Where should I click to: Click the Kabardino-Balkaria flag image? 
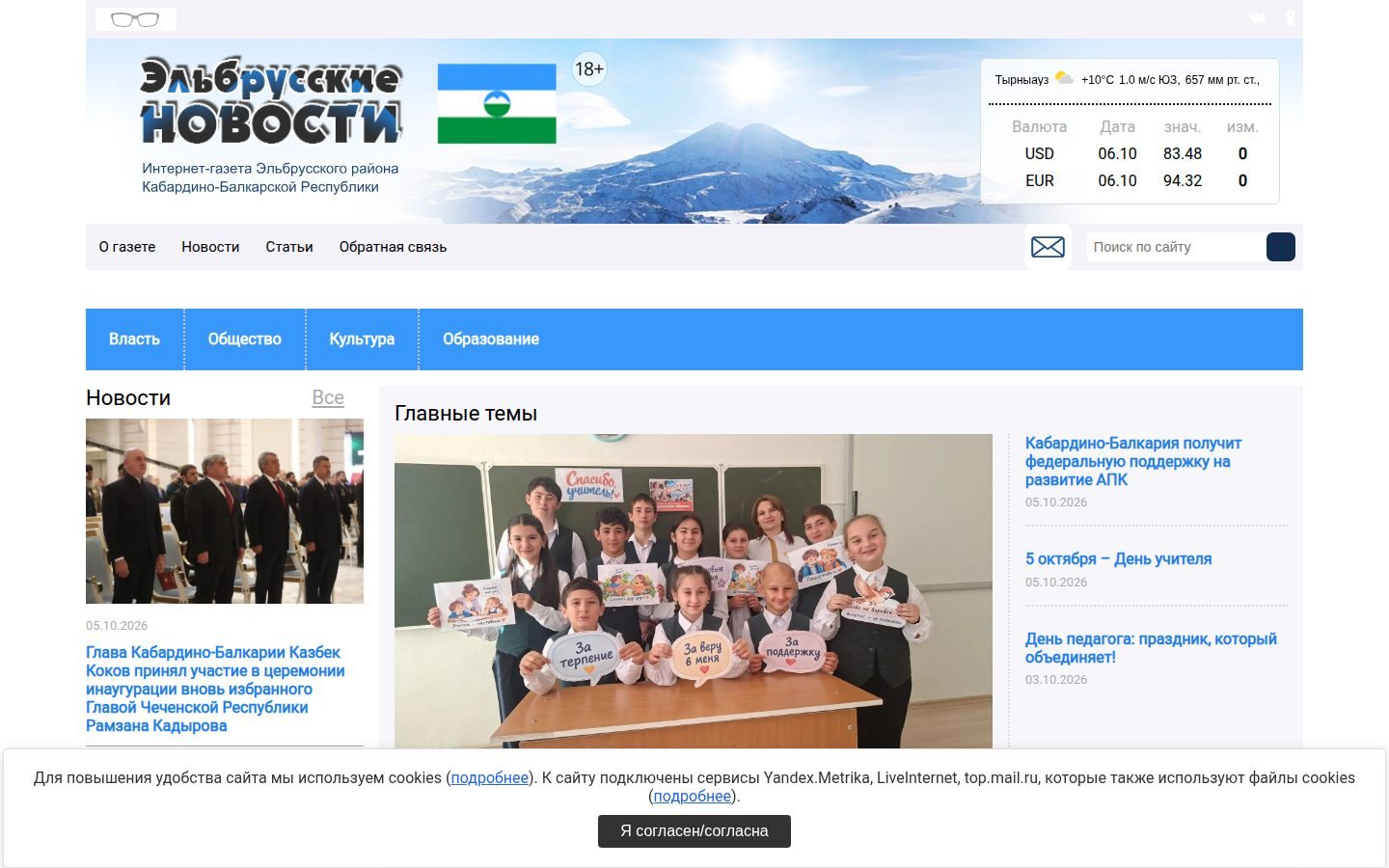point(497,103)
